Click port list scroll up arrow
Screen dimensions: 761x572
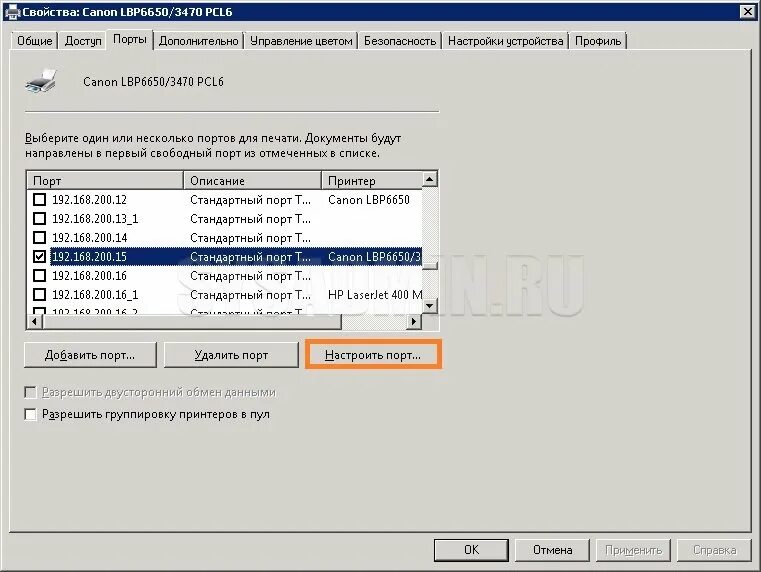(430, 180)
